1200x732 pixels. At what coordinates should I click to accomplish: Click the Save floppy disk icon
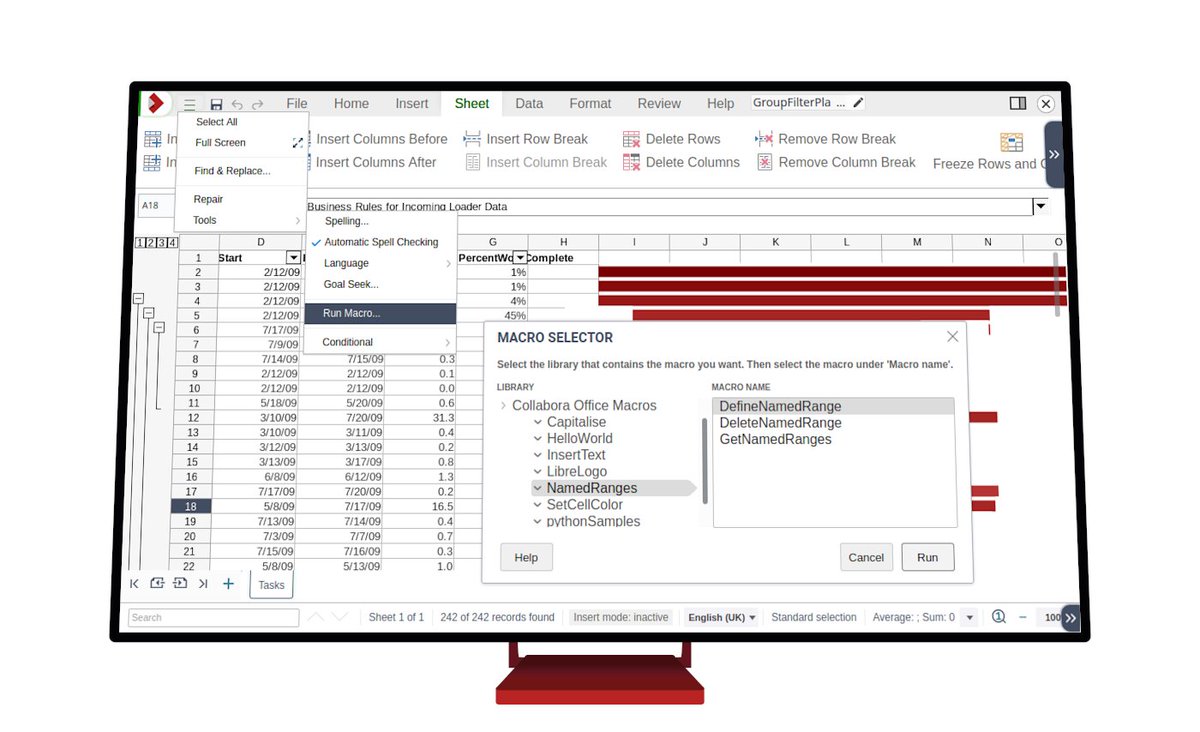216,104
